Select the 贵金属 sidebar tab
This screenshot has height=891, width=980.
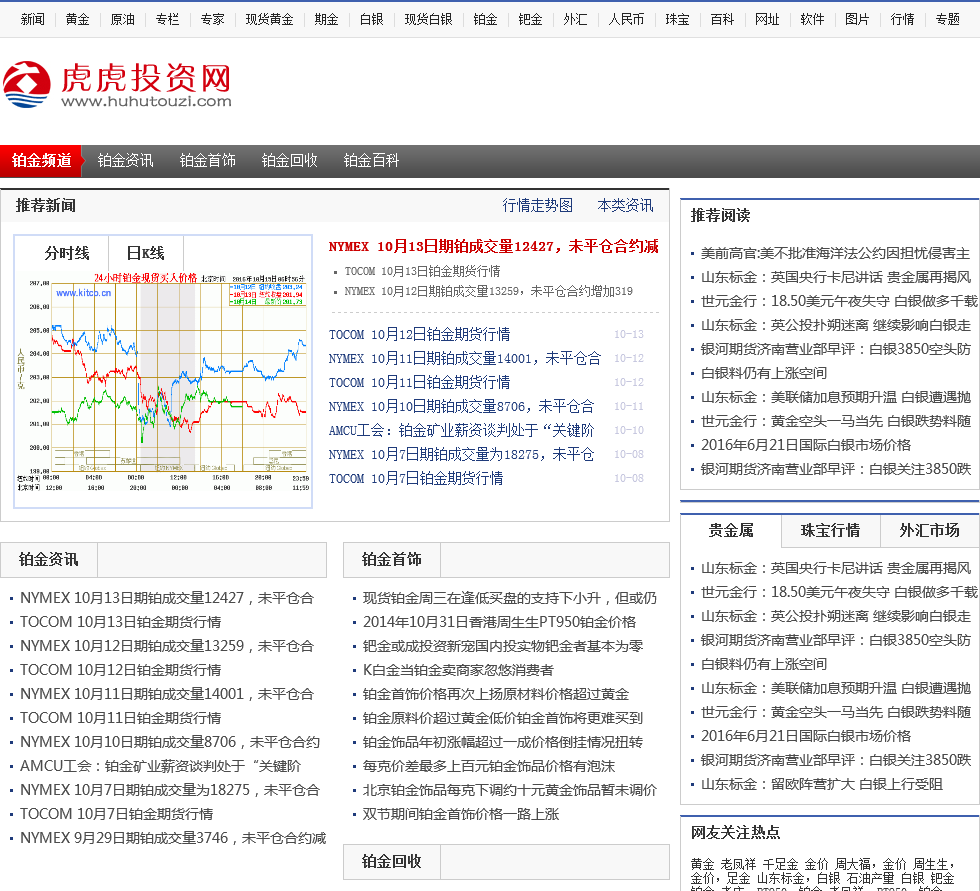[x=731, y=530]
